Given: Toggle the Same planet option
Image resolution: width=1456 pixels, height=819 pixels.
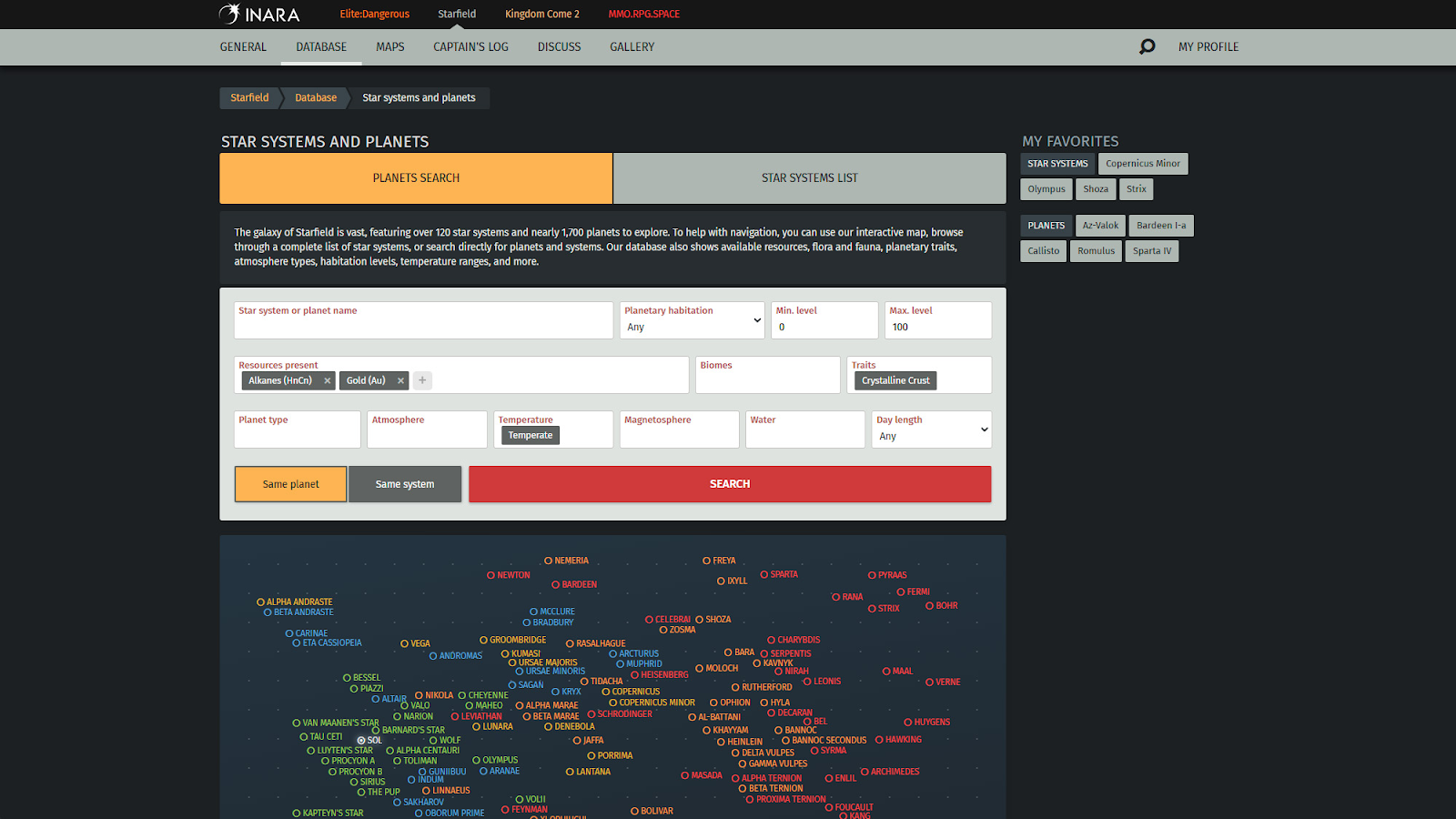Looking at the screenshot, I should [291, 484].
